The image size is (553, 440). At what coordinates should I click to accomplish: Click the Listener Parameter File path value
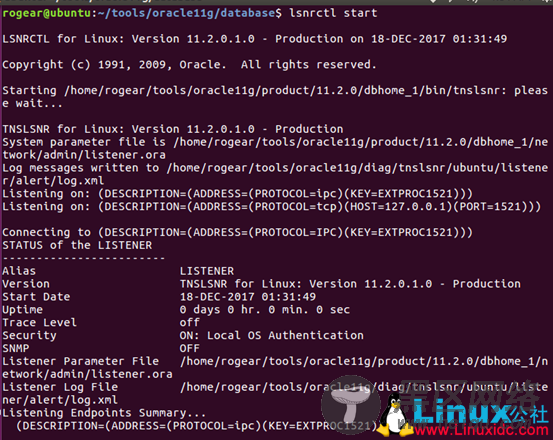tap(364, 361)
